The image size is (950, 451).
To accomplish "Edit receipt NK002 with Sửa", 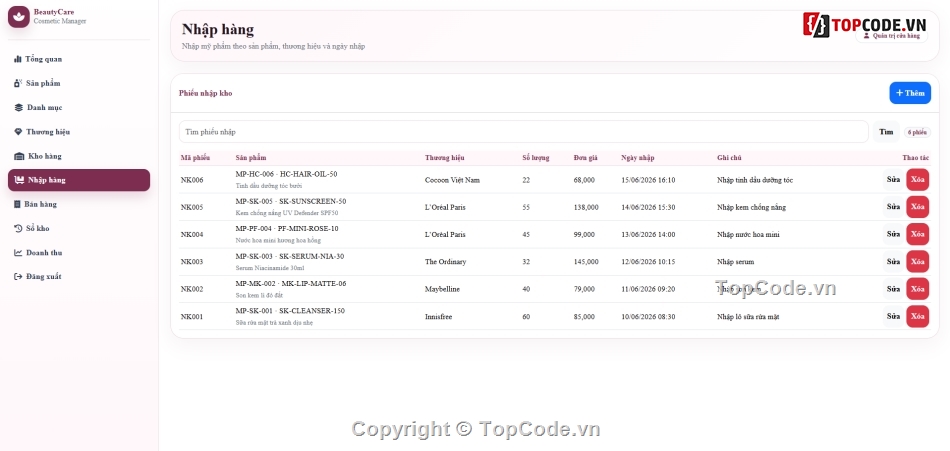I will [x=893, y=289].
